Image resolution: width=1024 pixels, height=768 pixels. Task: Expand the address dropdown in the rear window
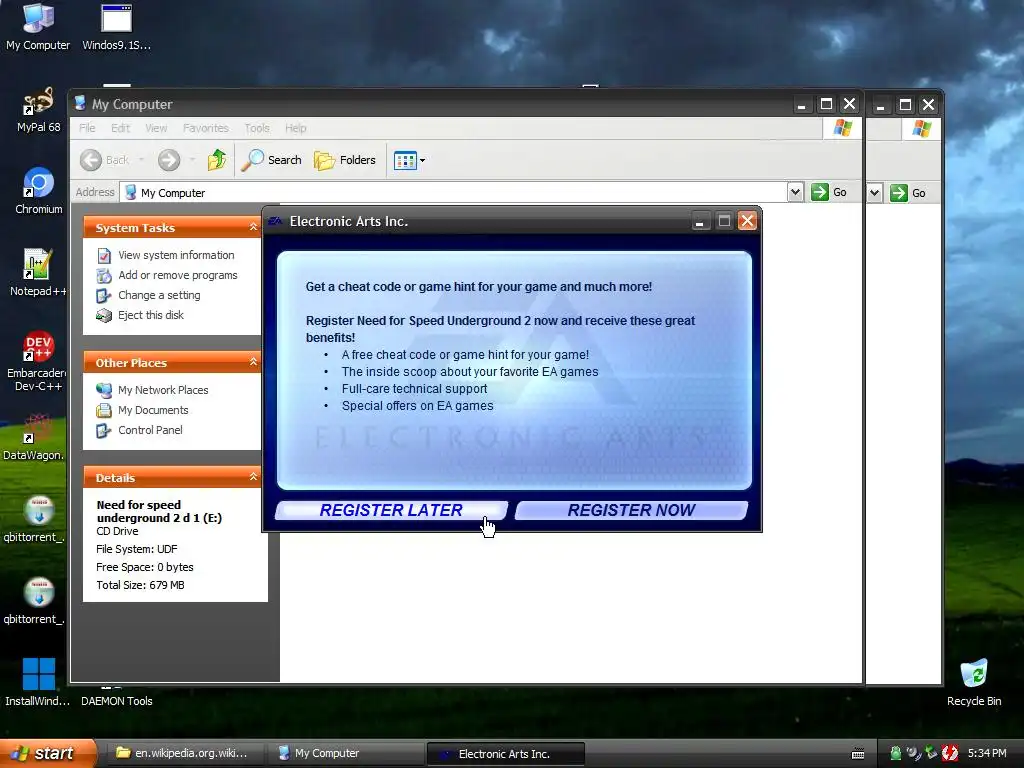(x=874, y=193)
